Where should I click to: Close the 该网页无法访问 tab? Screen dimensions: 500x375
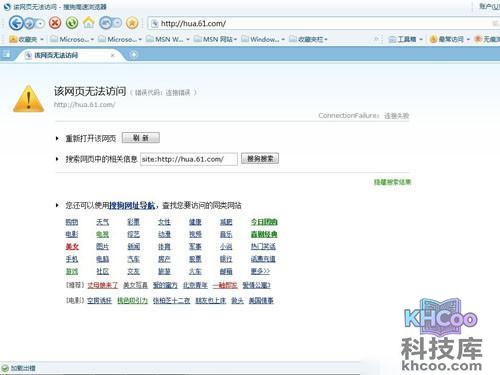click(113, 55)
